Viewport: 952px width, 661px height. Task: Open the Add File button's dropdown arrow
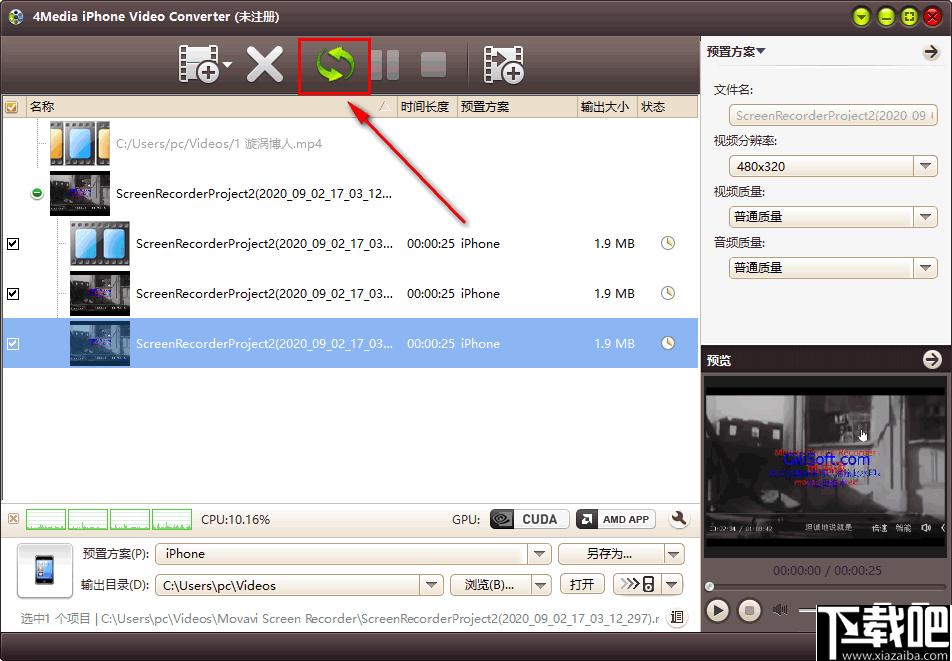pos(227,64)
